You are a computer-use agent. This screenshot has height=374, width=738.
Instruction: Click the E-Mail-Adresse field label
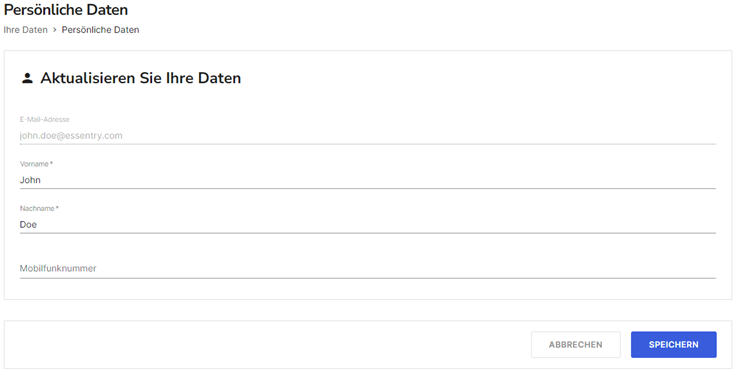pos(44,119)
